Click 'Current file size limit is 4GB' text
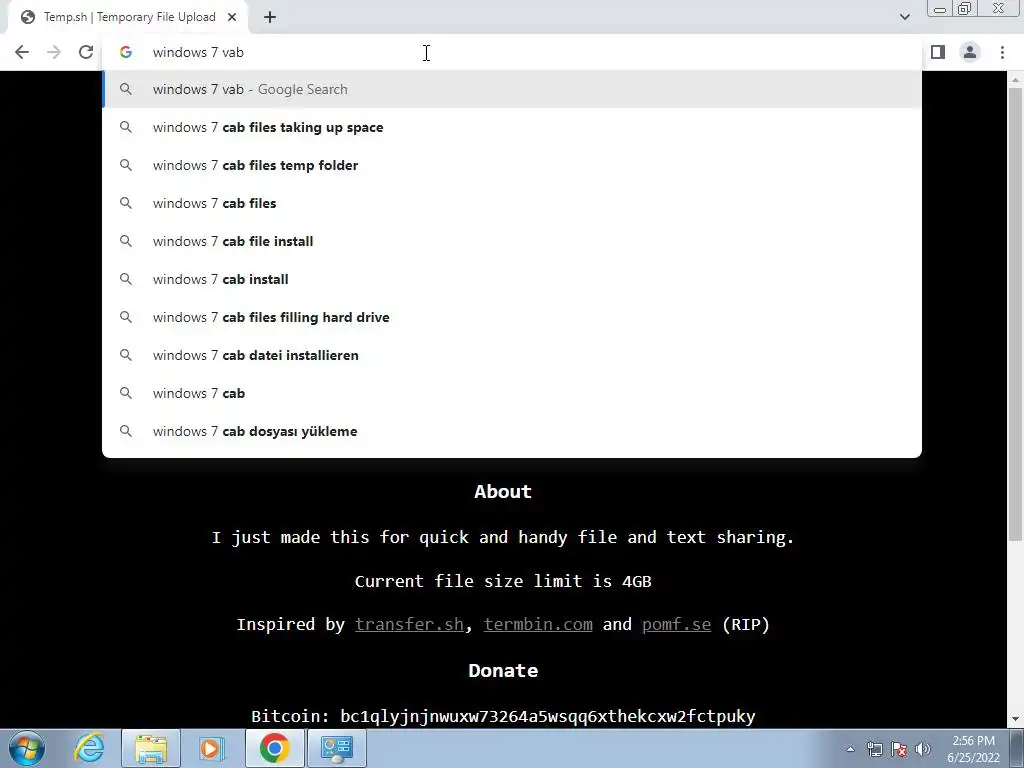 (x=503, y=581)
